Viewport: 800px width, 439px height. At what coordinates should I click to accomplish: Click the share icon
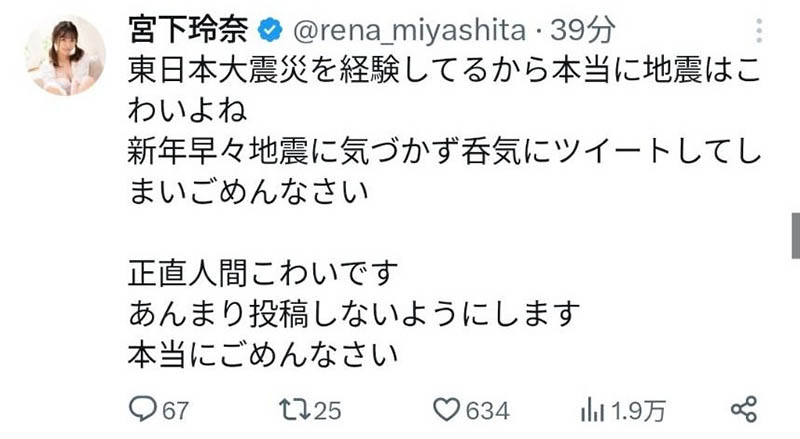click(742, 409)
